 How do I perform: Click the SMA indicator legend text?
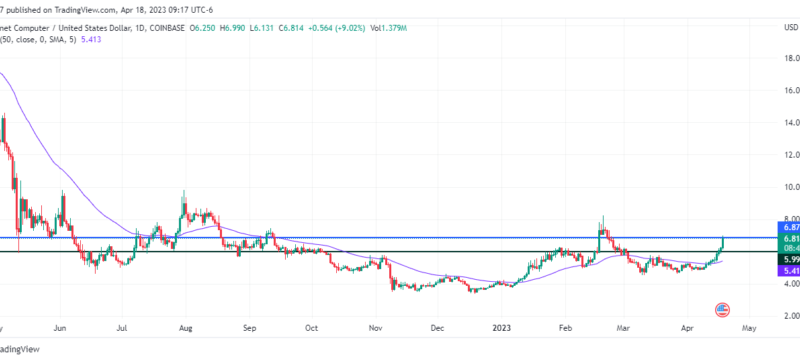coord(37,39)
